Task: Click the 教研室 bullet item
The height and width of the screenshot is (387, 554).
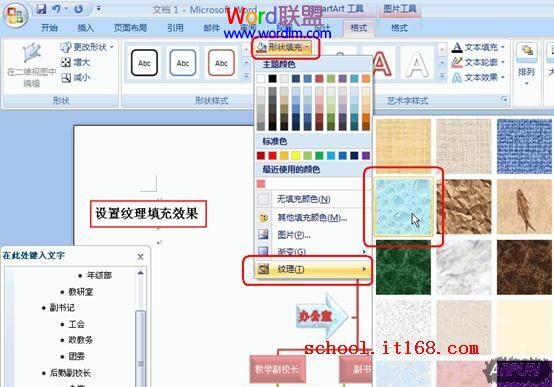Action: click(81, 292)
